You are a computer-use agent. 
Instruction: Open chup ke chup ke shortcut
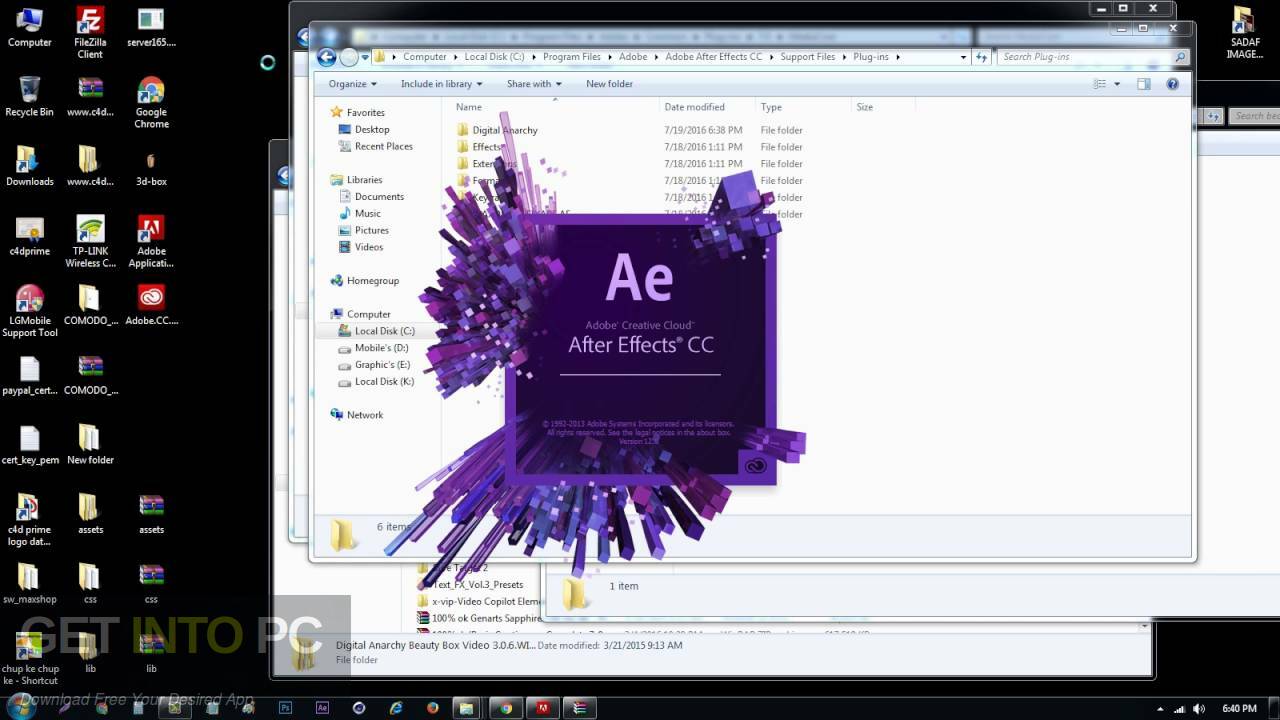pos(30,660)
